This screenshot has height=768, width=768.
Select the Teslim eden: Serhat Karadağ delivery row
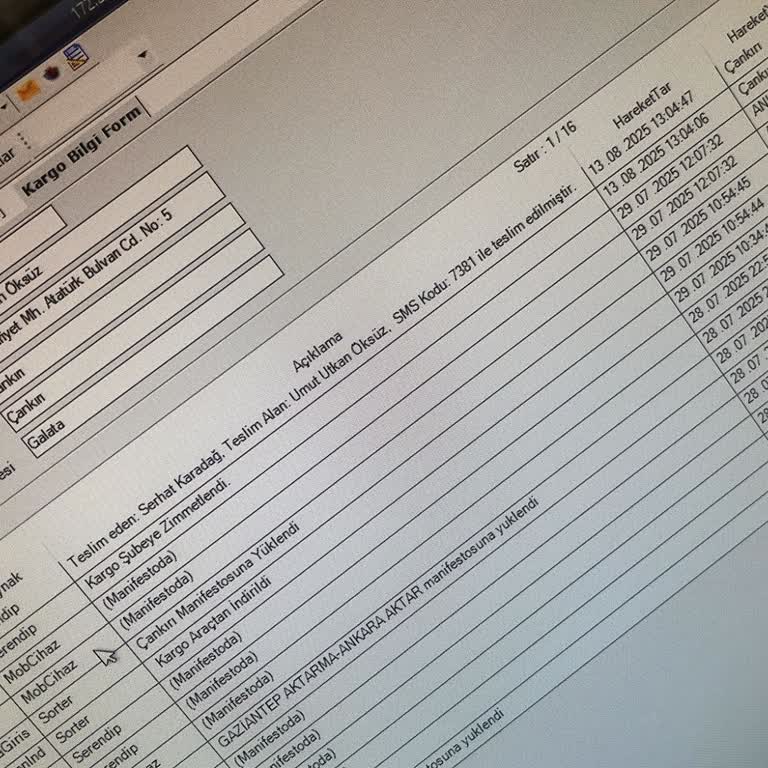323,375
